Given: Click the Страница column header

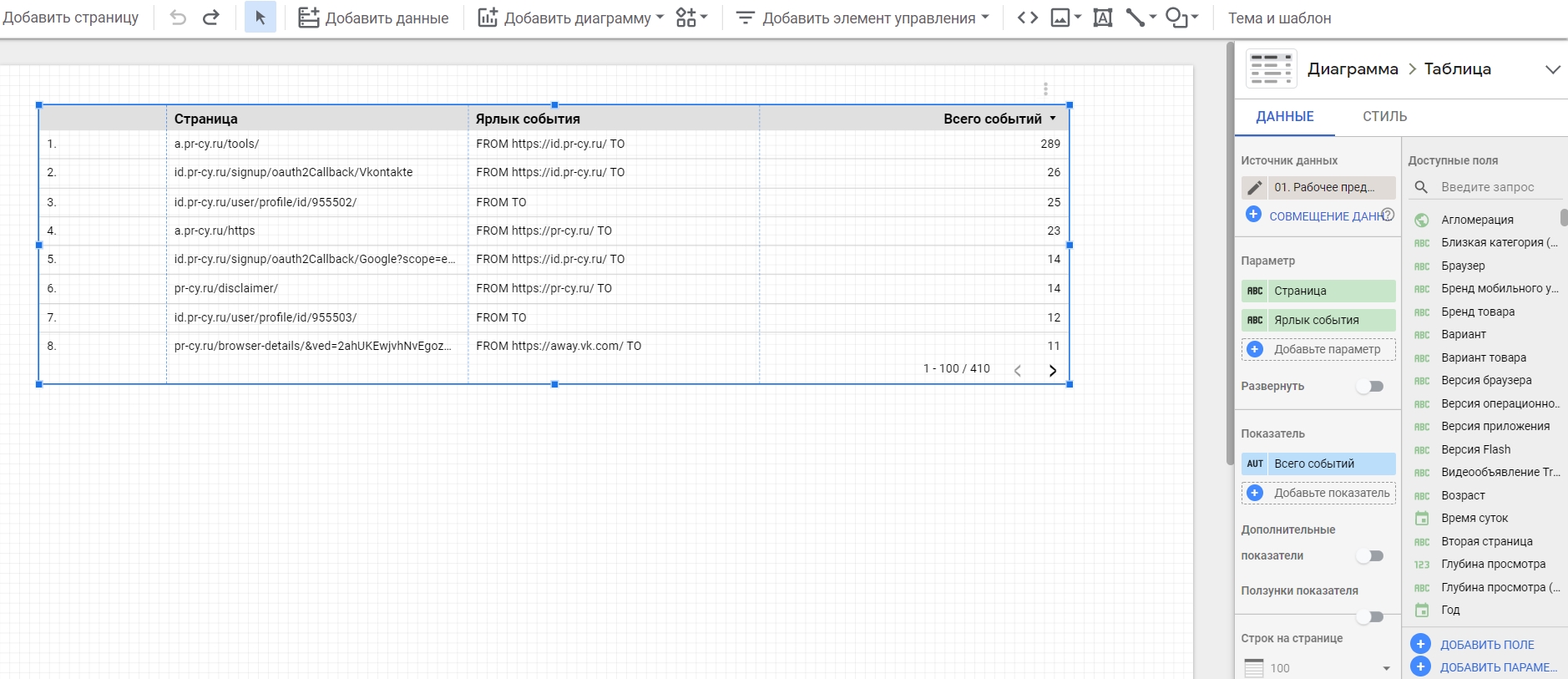Looking at the screenshot, I should coord(206,119).
